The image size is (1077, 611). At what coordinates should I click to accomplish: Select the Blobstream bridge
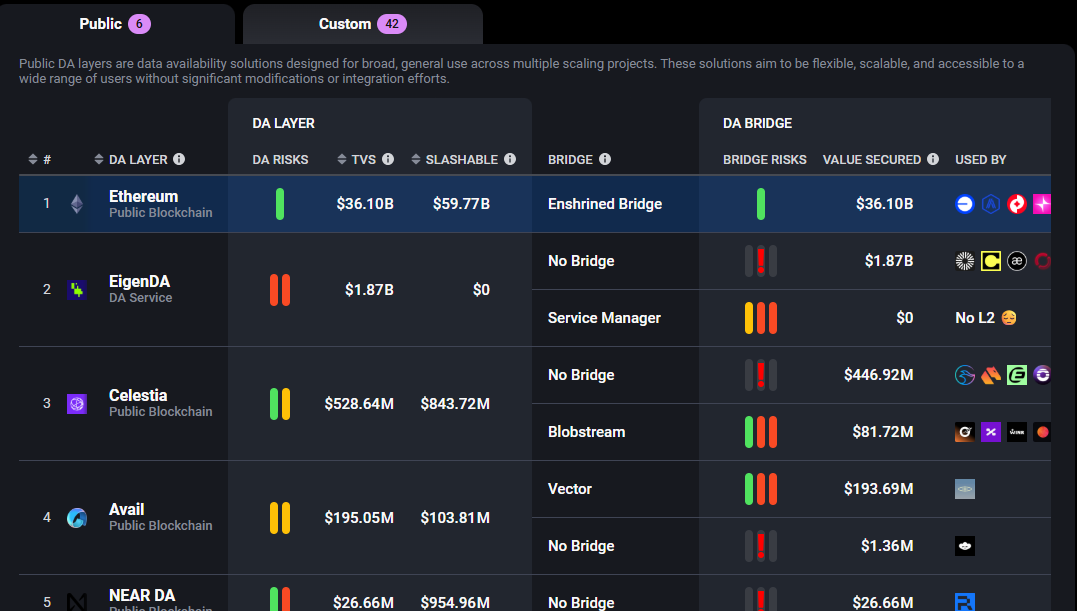pos(587,432)
